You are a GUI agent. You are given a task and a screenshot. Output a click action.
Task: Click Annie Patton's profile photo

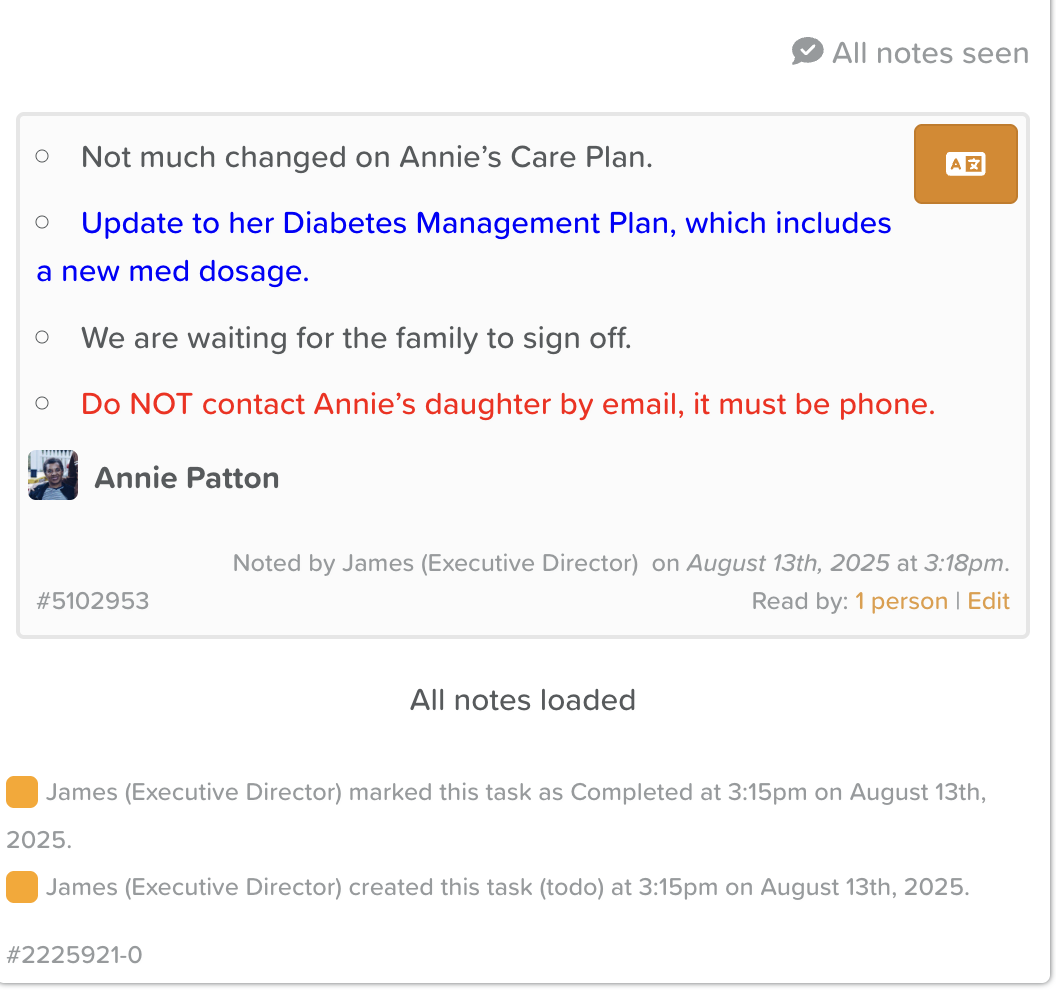tap(53, 475)
